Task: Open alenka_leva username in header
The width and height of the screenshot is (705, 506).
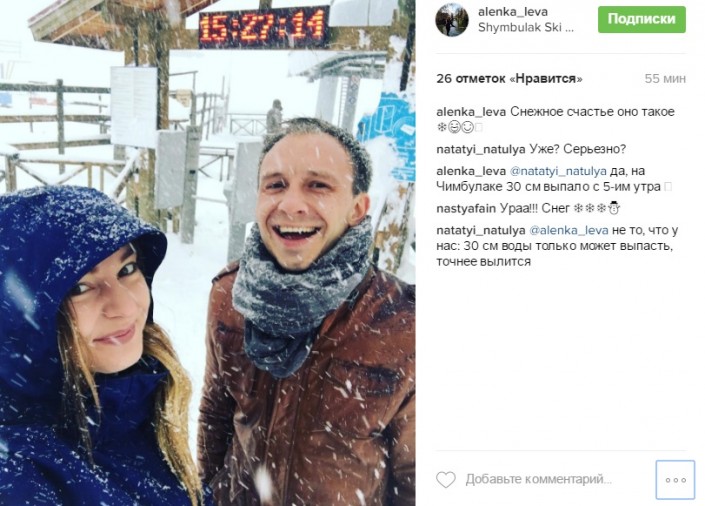Action: pyautogui.click(x=513, y=12)
